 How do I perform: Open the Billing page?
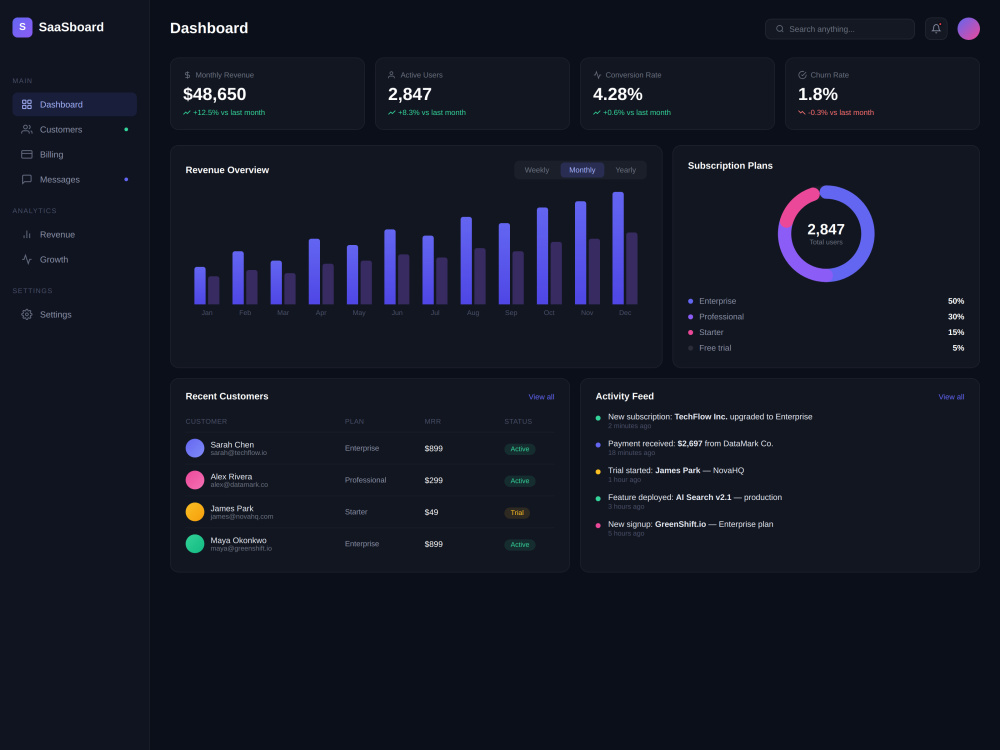tap(75, 154)
